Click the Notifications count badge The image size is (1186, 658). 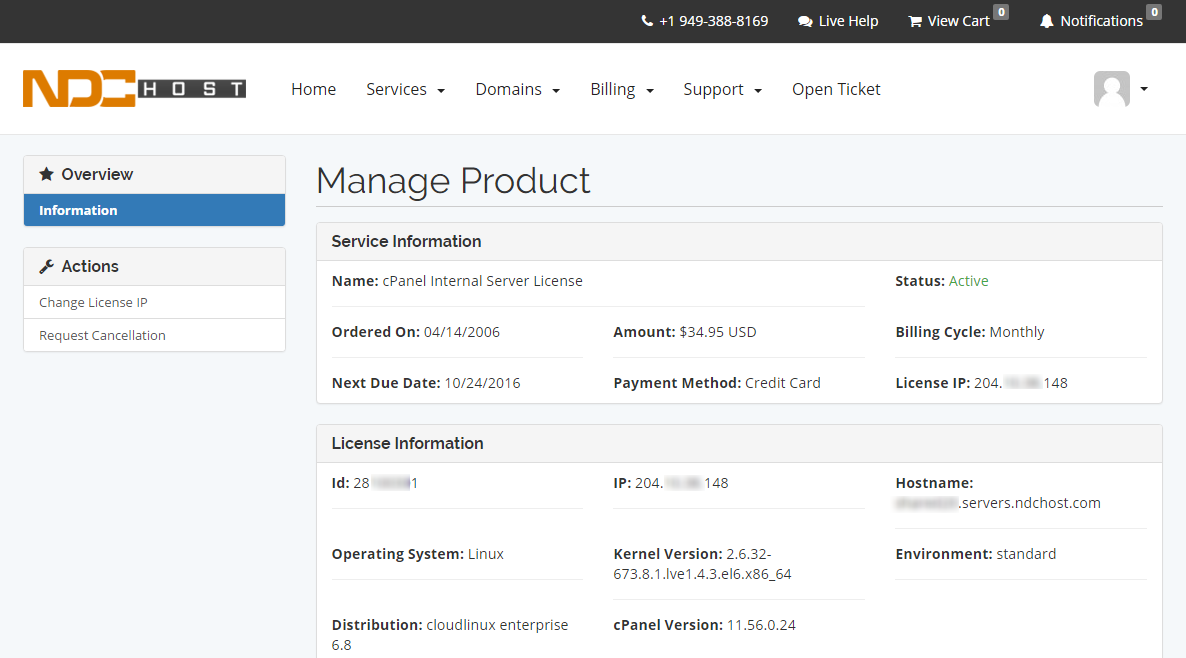tap(1153, 12)
